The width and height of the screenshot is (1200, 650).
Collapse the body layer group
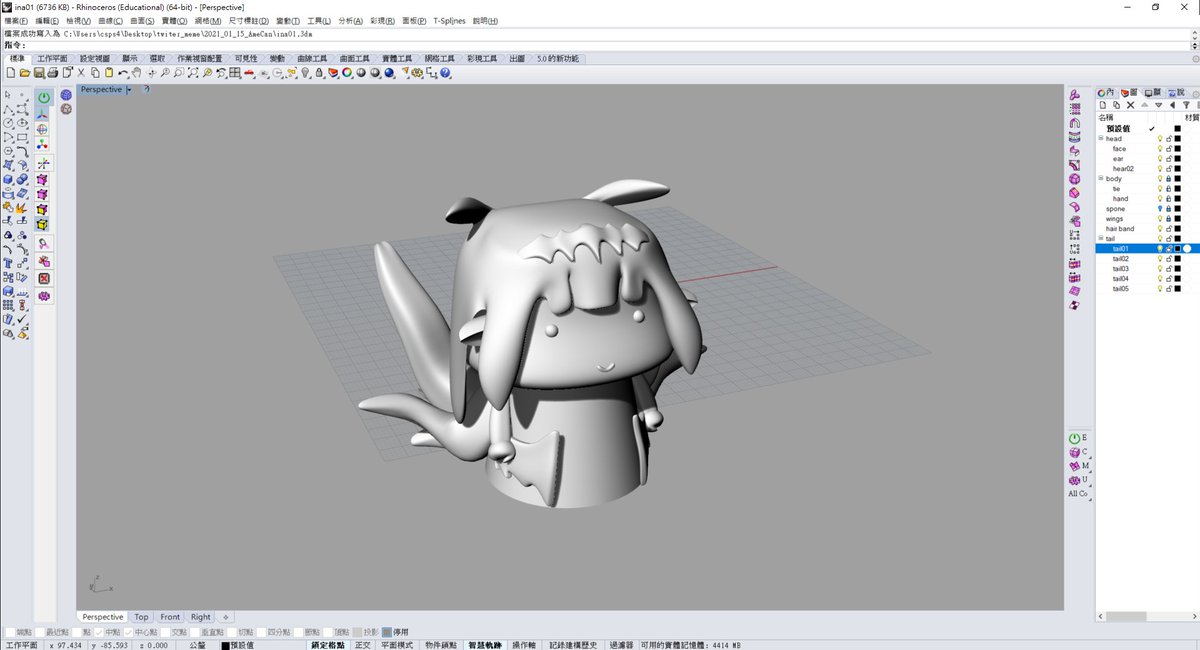point(1101,179)
